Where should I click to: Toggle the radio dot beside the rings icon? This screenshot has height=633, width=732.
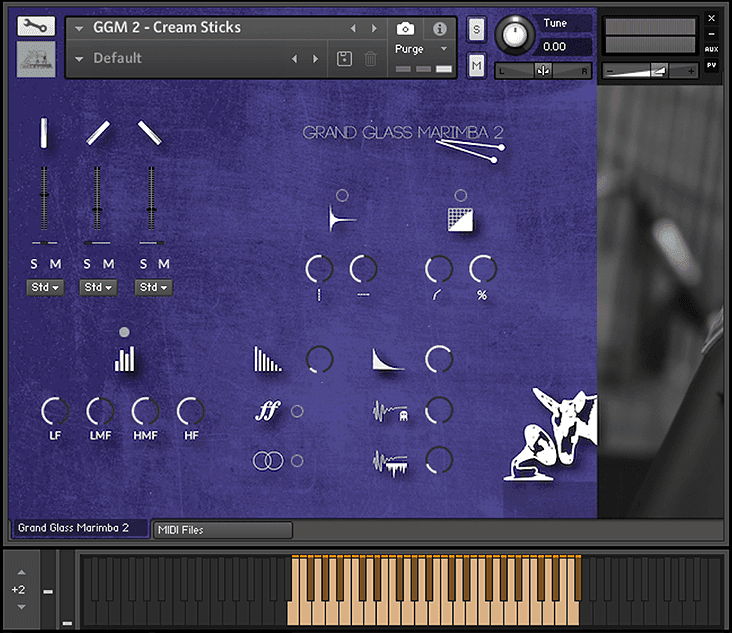click(x=297, y=461)
